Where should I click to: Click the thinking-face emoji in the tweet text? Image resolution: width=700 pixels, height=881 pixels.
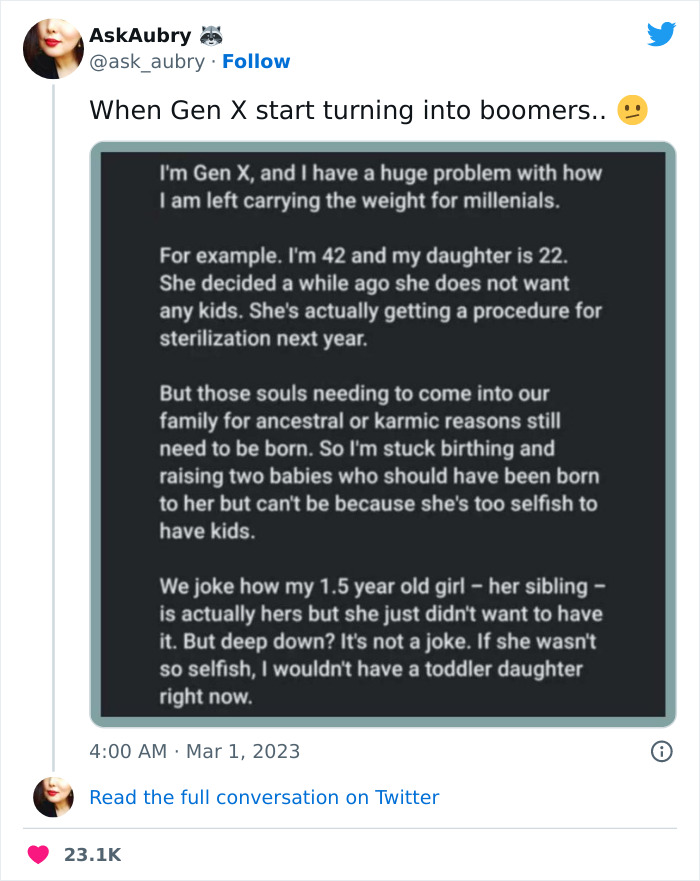(x=634, y=109)
